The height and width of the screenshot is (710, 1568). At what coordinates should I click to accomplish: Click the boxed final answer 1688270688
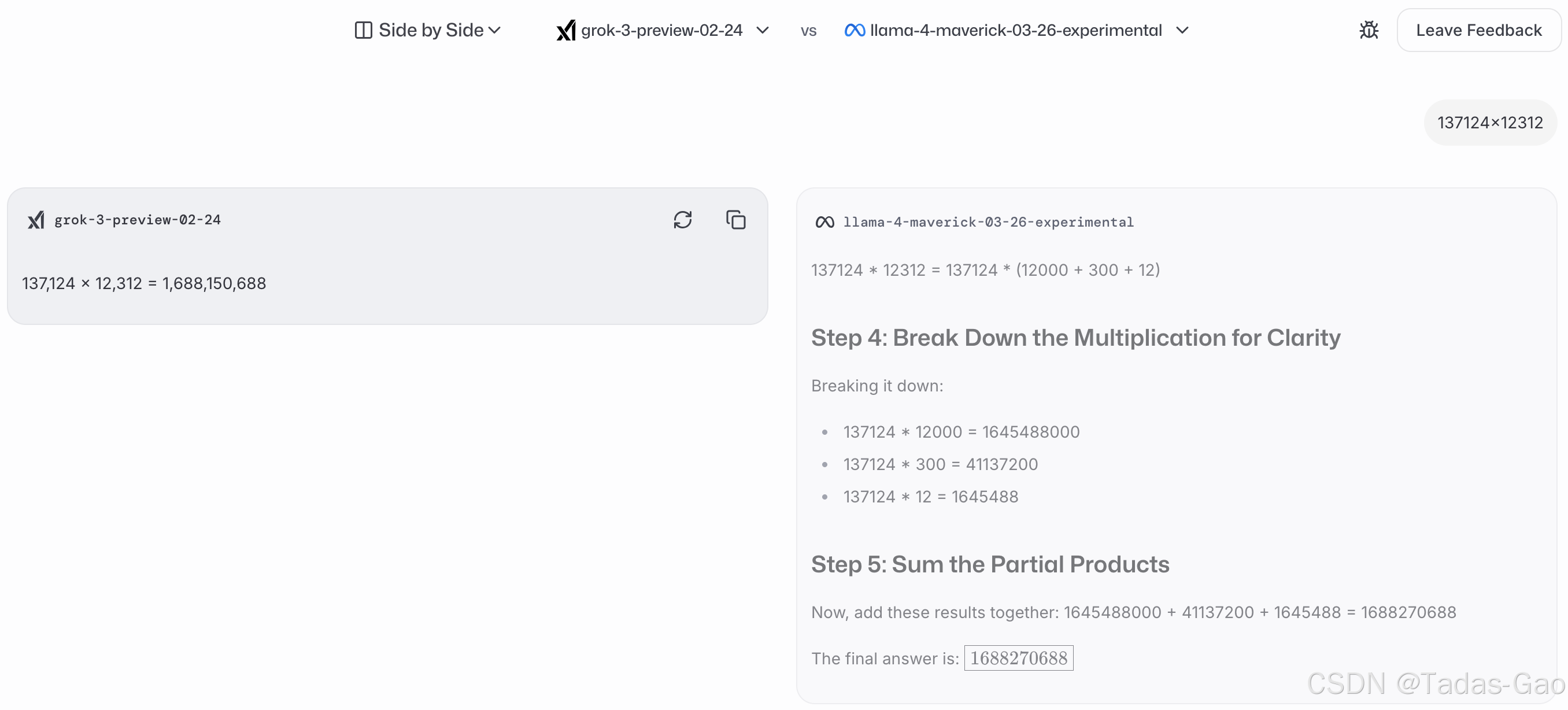pyautogui.click(x=1018, y=657)
